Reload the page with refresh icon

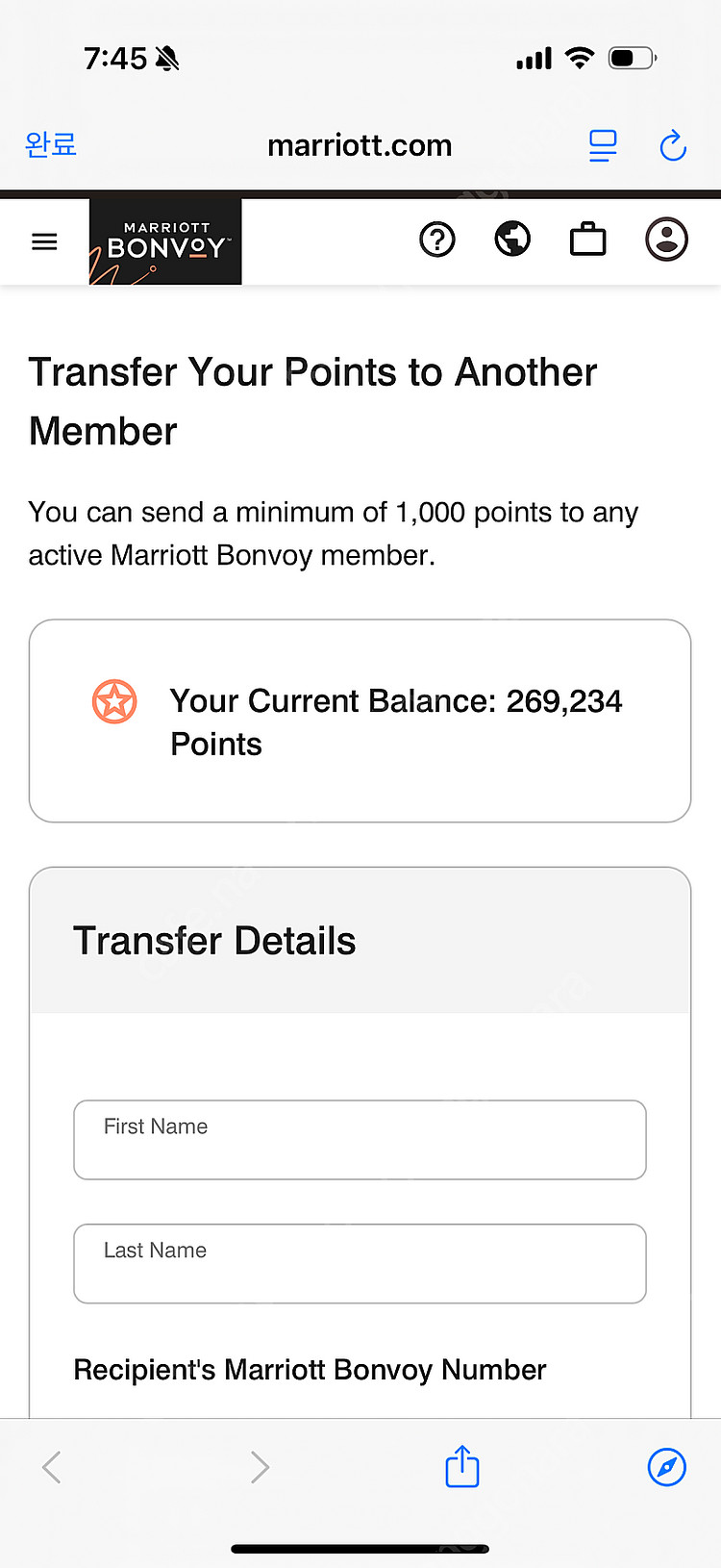tap(673, 146)
